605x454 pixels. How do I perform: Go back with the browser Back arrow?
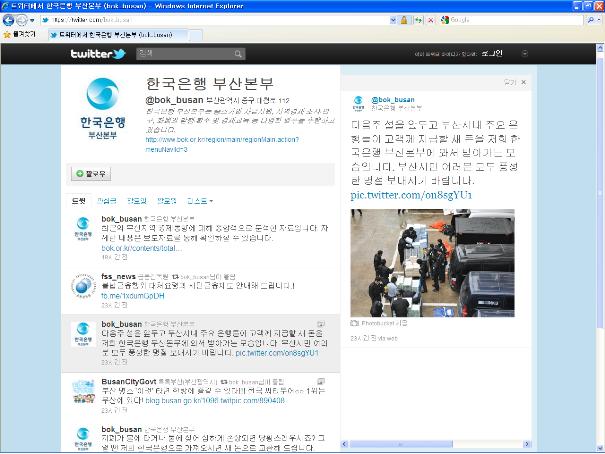8,20
